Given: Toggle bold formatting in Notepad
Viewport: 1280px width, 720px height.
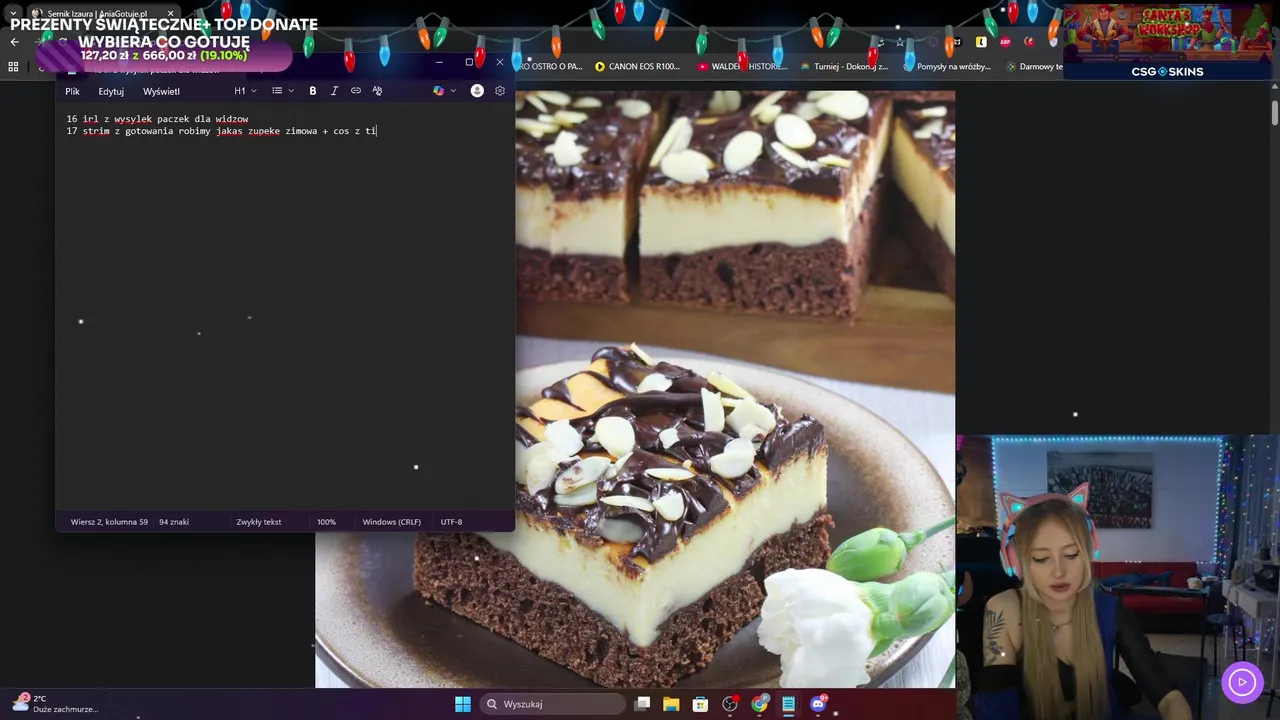Looking at the screenshot, I should coord(313,91).
